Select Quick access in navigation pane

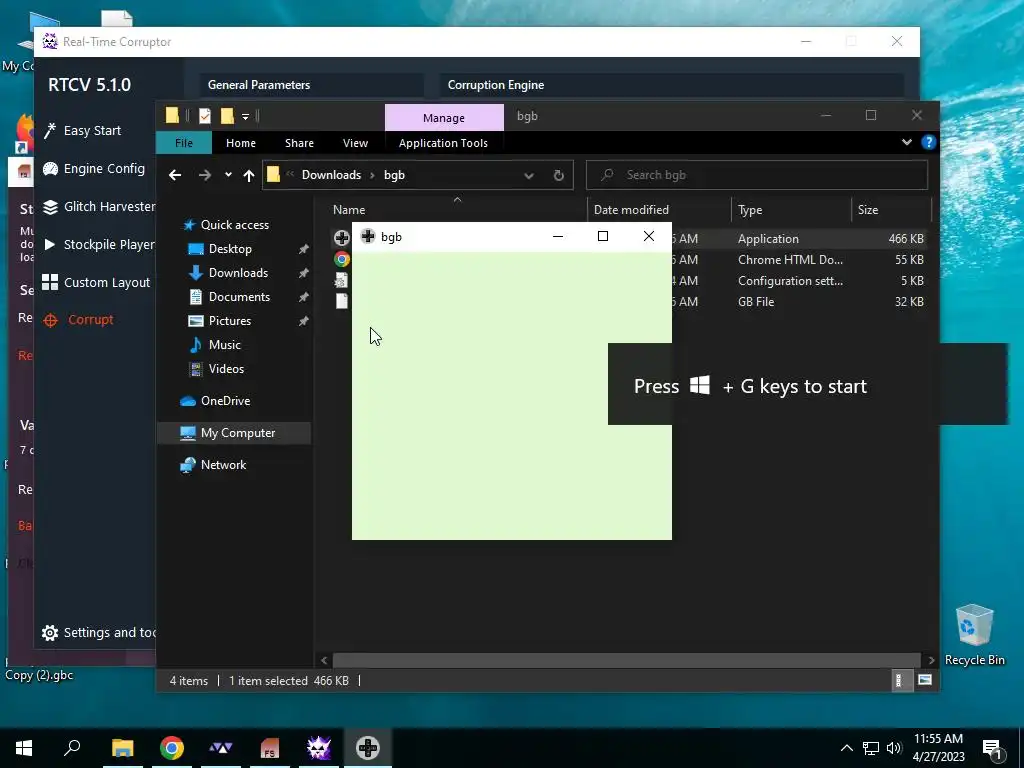226,225
